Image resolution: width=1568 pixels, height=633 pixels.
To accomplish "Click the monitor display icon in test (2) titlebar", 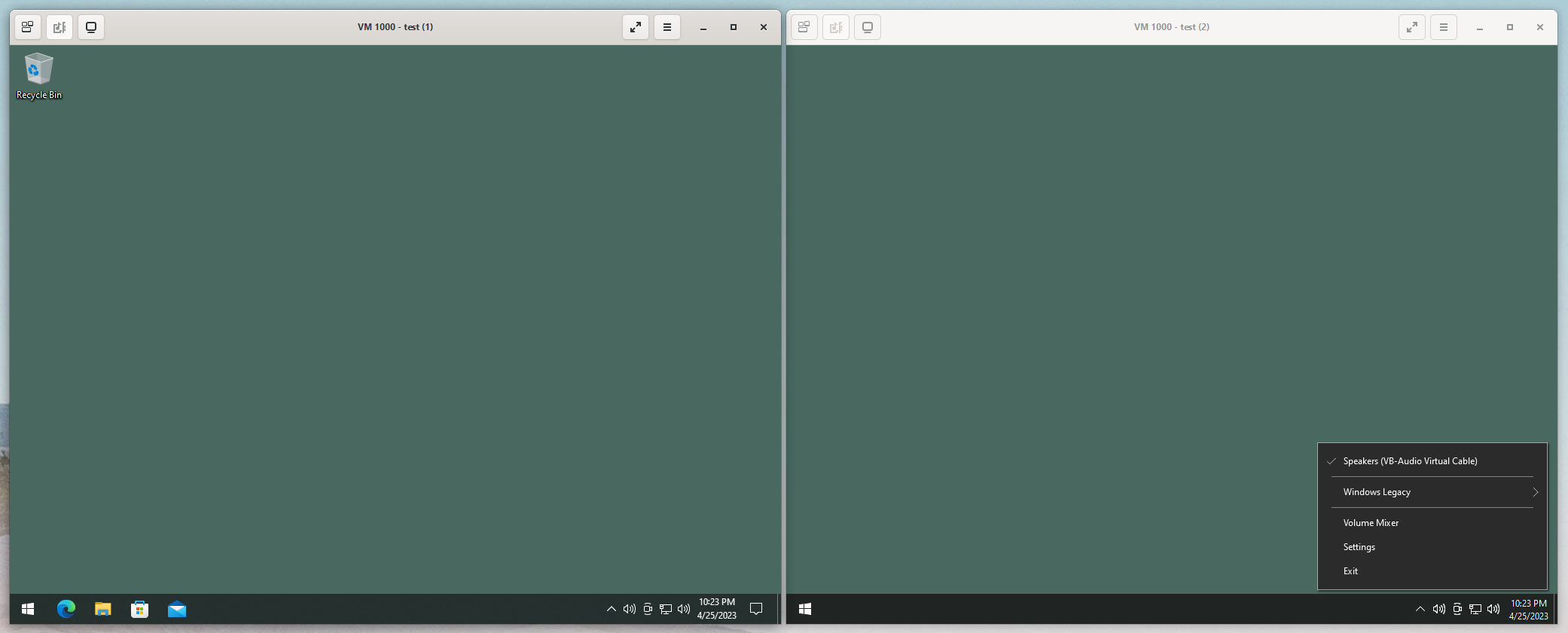I will (x=868, y=27).
